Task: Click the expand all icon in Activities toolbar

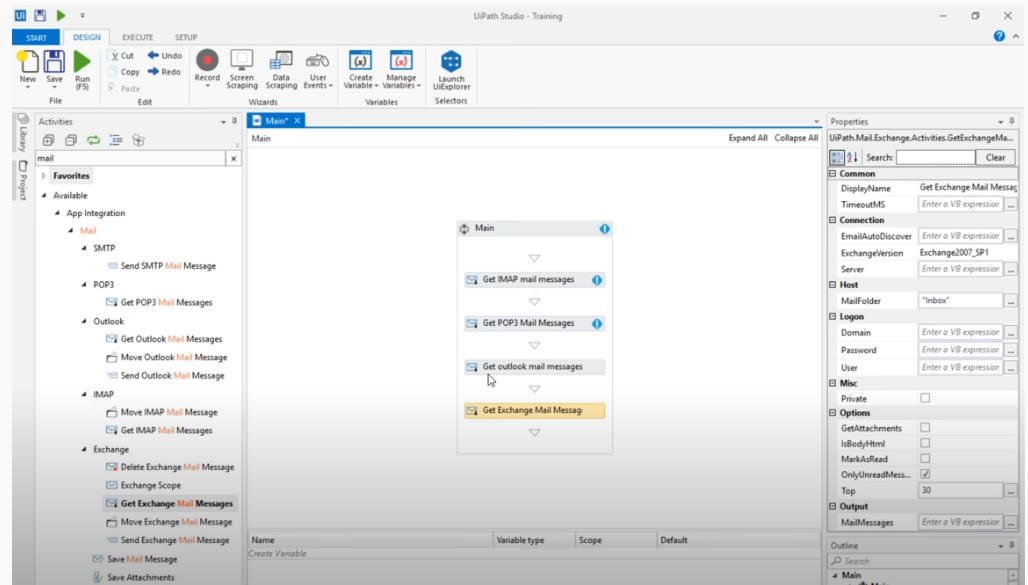Action: (x=49, y=140)
